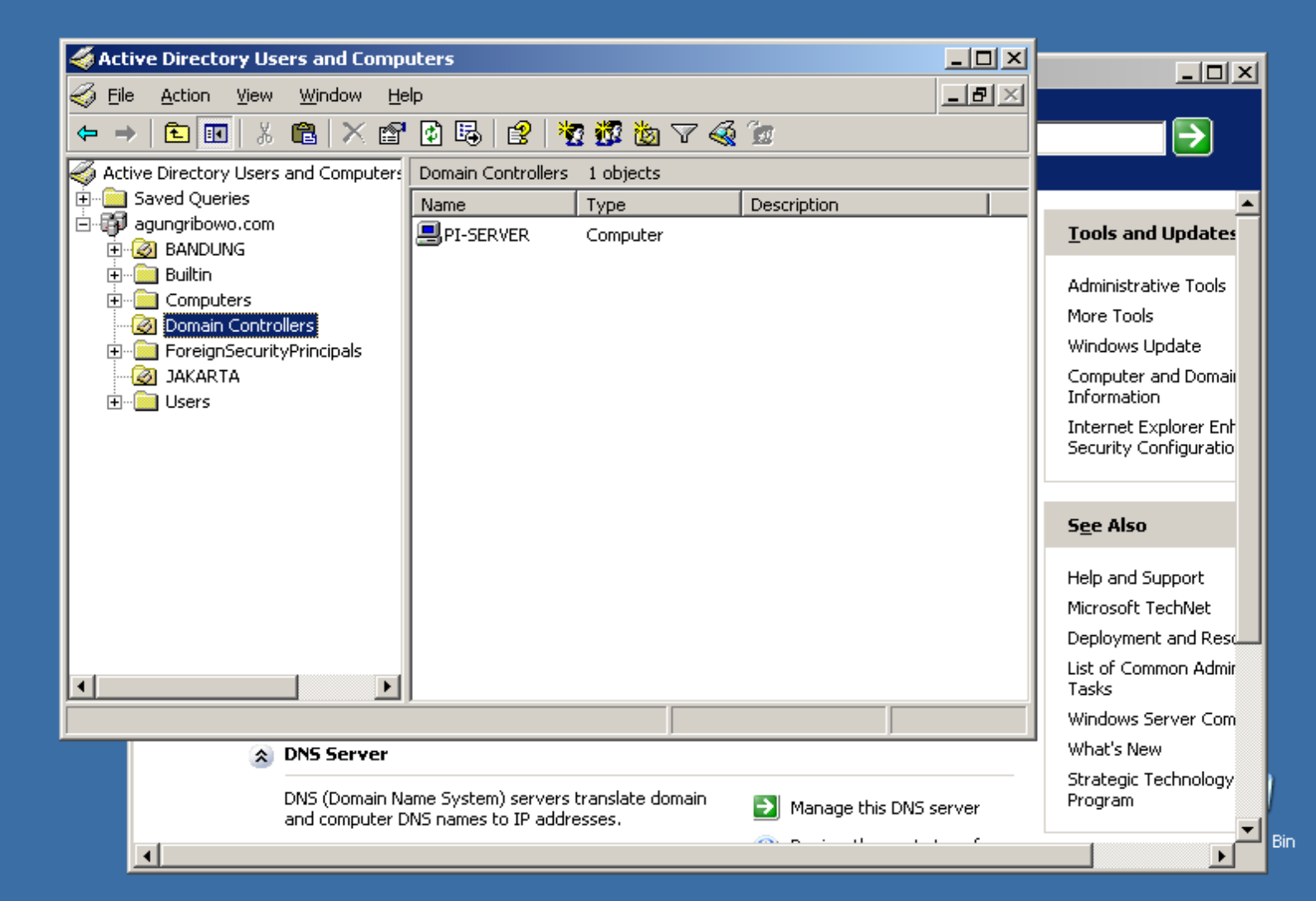Expand the Computers container
Image resolution: width=1316 pixels, height=901 pixels.
pyautogui.click(x=114, y=301)
